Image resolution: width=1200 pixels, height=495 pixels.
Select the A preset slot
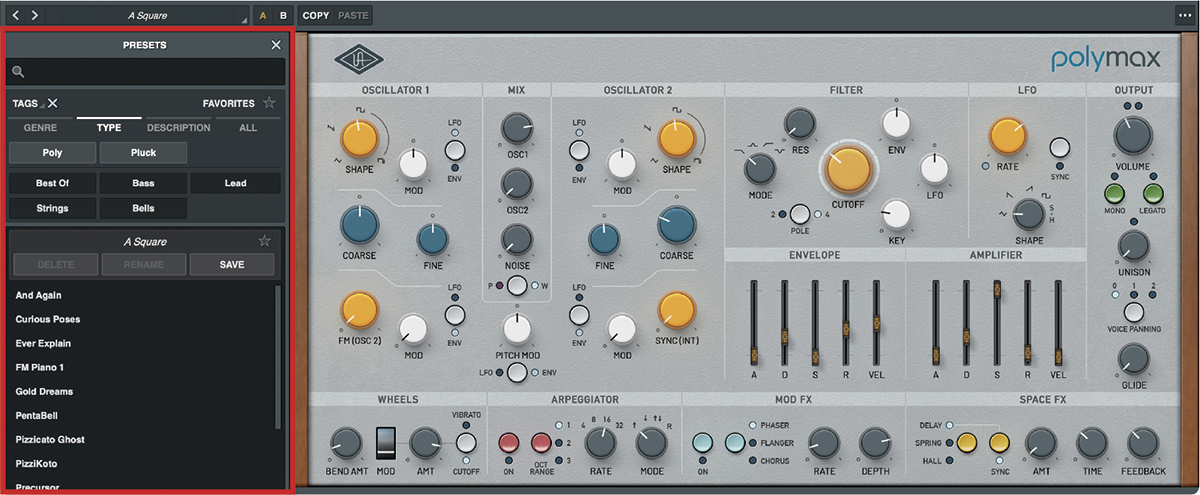(263, 16)
